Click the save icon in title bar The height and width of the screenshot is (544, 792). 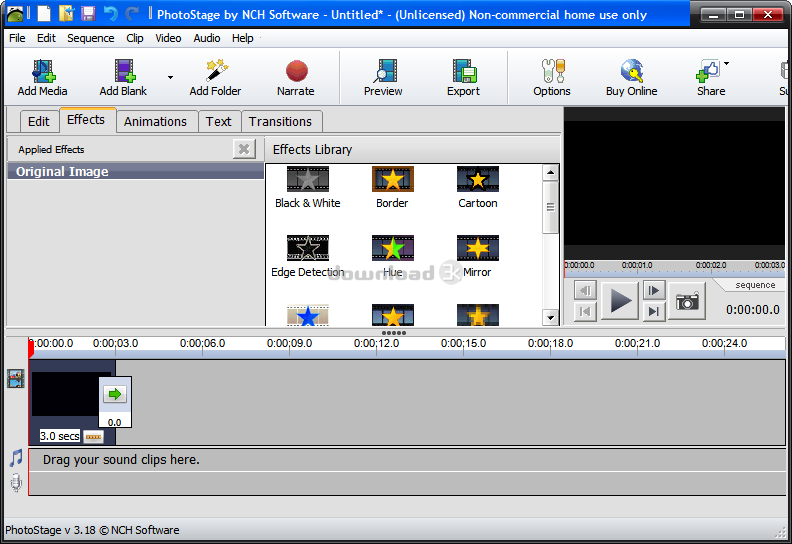coord(88,14)
